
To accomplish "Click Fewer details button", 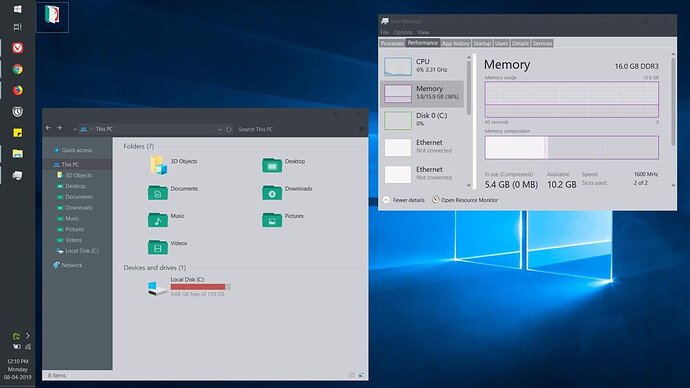I will (404, 200).
